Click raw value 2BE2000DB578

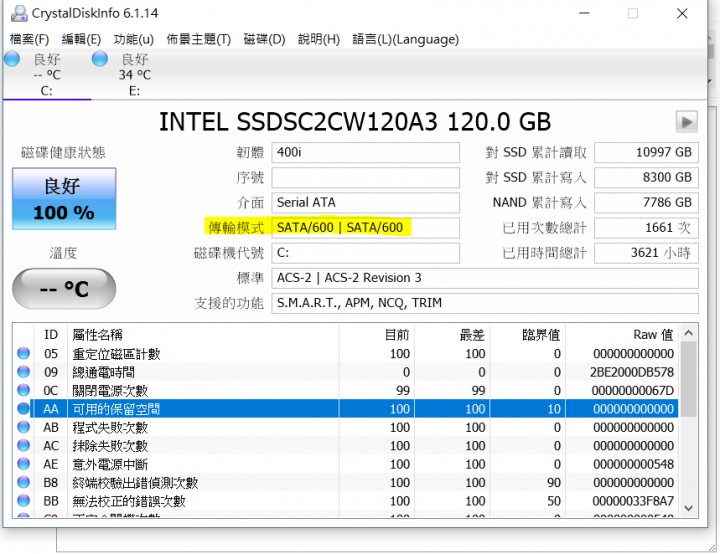click(632, 372)
